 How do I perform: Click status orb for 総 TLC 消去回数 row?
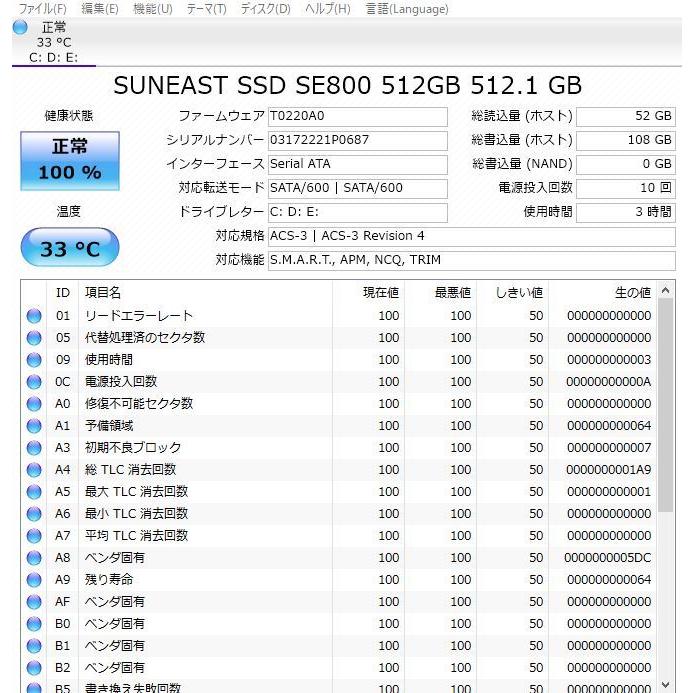[34, 469]
